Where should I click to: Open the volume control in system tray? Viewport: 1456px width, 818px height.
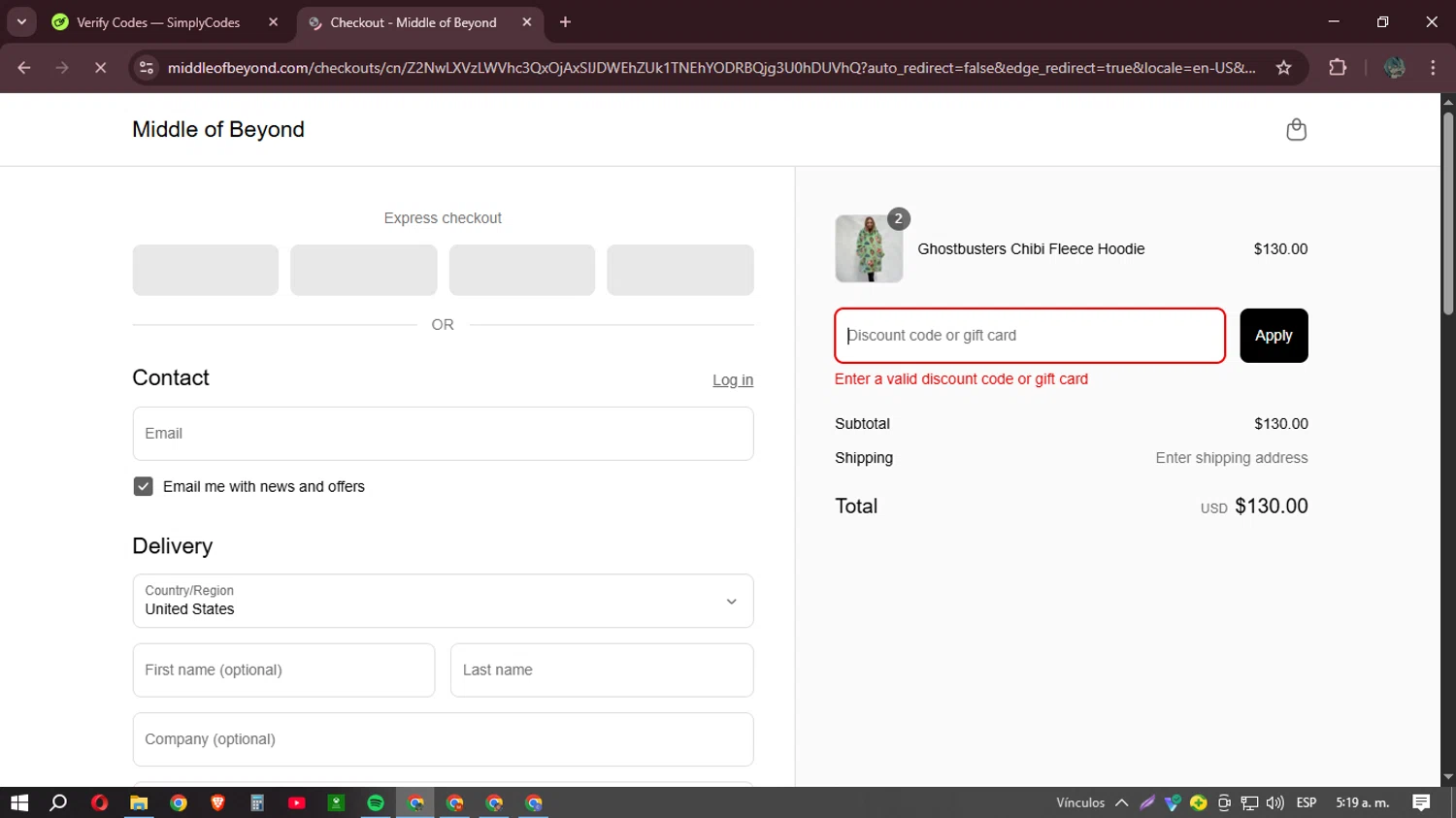pos(1275,802)
